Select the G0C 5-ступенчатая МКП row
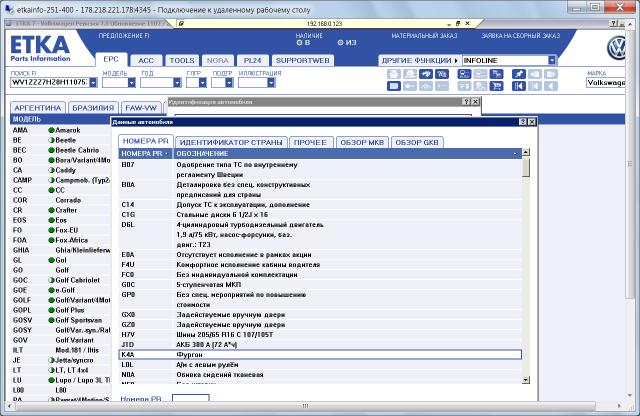 pos(320,285)
